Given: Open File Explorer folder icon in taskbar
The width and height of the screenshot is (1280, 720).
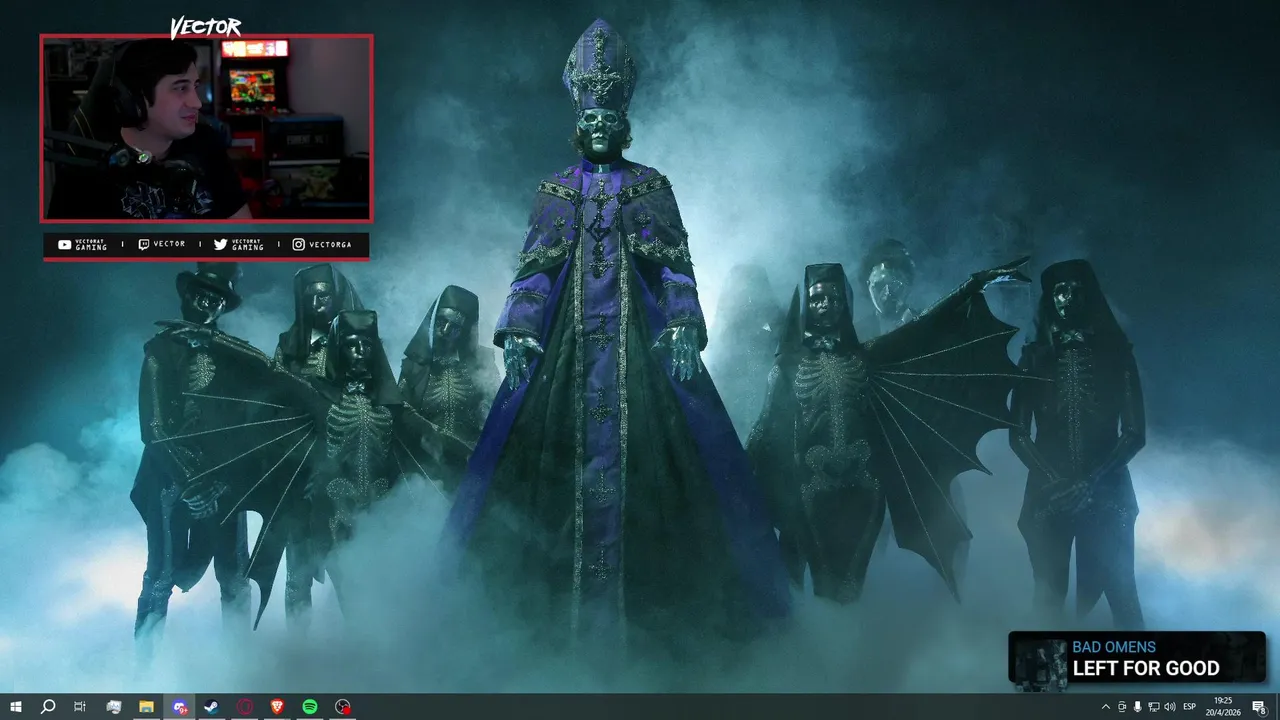Looking at the screenshot, I should tap(146, 707).
